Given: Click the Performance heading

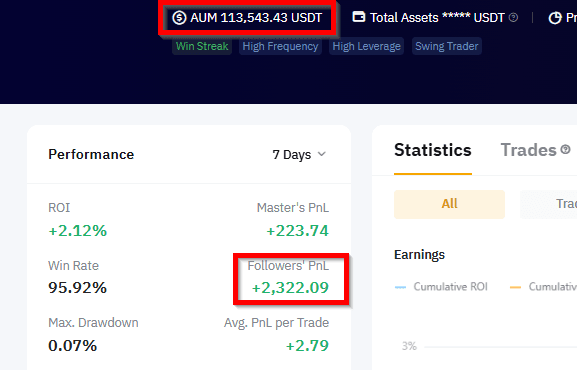Looking at the screenshot, I should (x=91, y=155).
